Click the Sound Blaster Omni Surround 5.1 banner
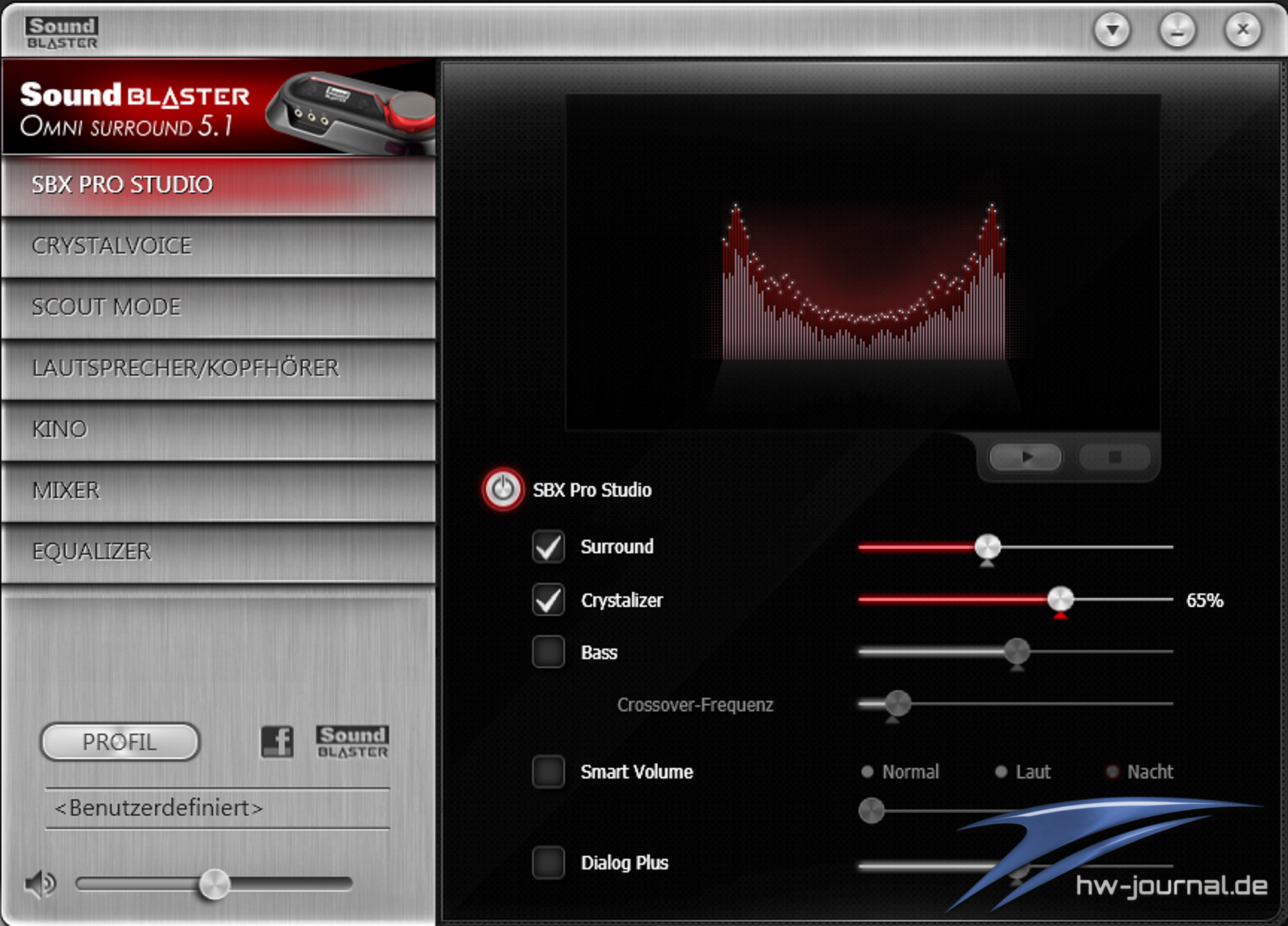Image resolution: width=1288 pixels, height=926 pixels. (219, 107)
